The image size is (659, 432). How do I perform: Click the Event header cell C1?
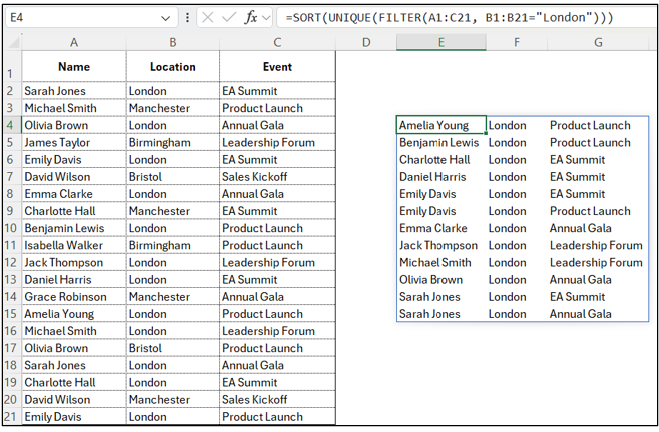pyautogui.click(x=277, y=67)
